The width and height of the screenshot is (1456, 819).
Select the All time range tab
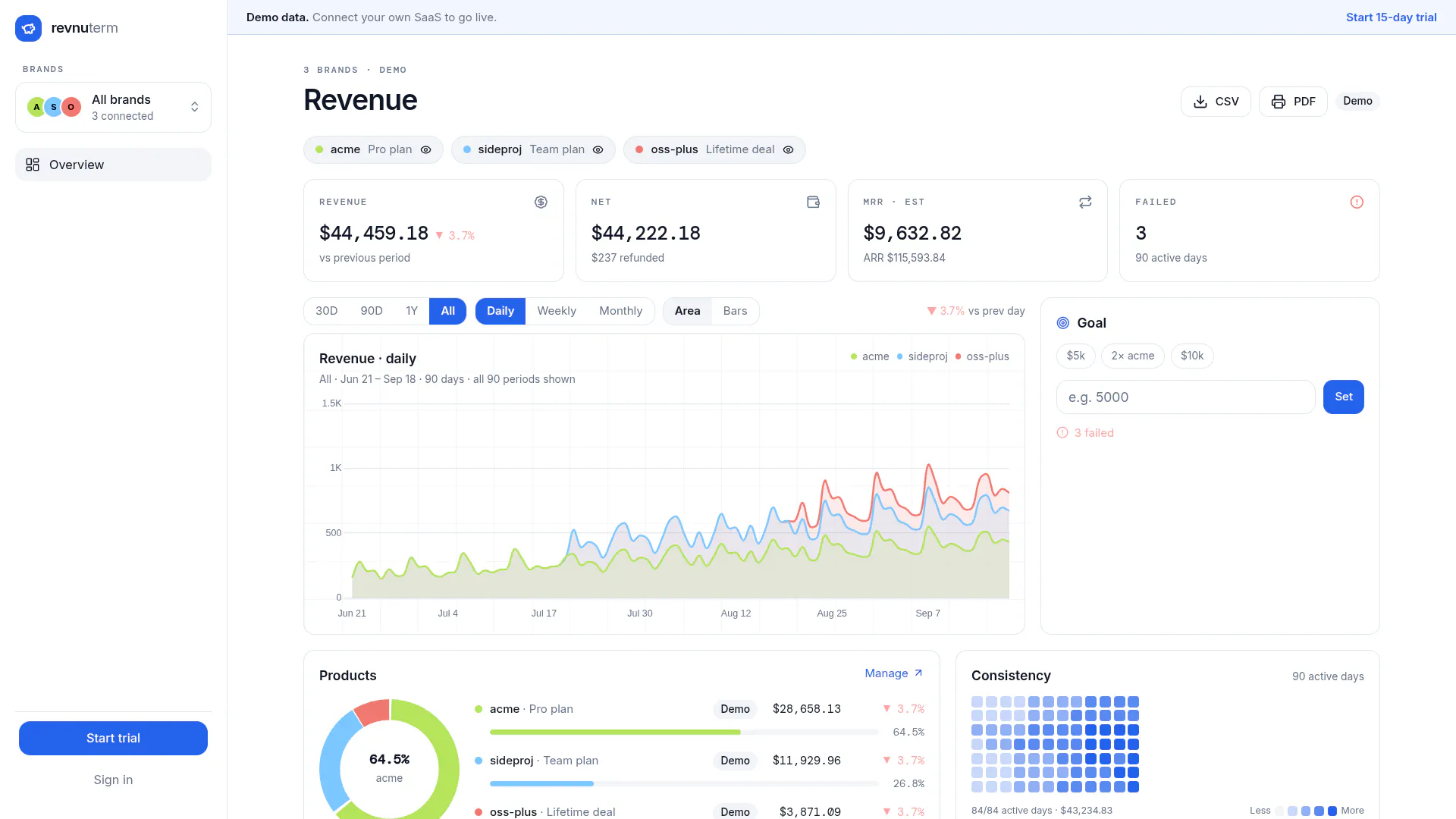pos(448,311)
